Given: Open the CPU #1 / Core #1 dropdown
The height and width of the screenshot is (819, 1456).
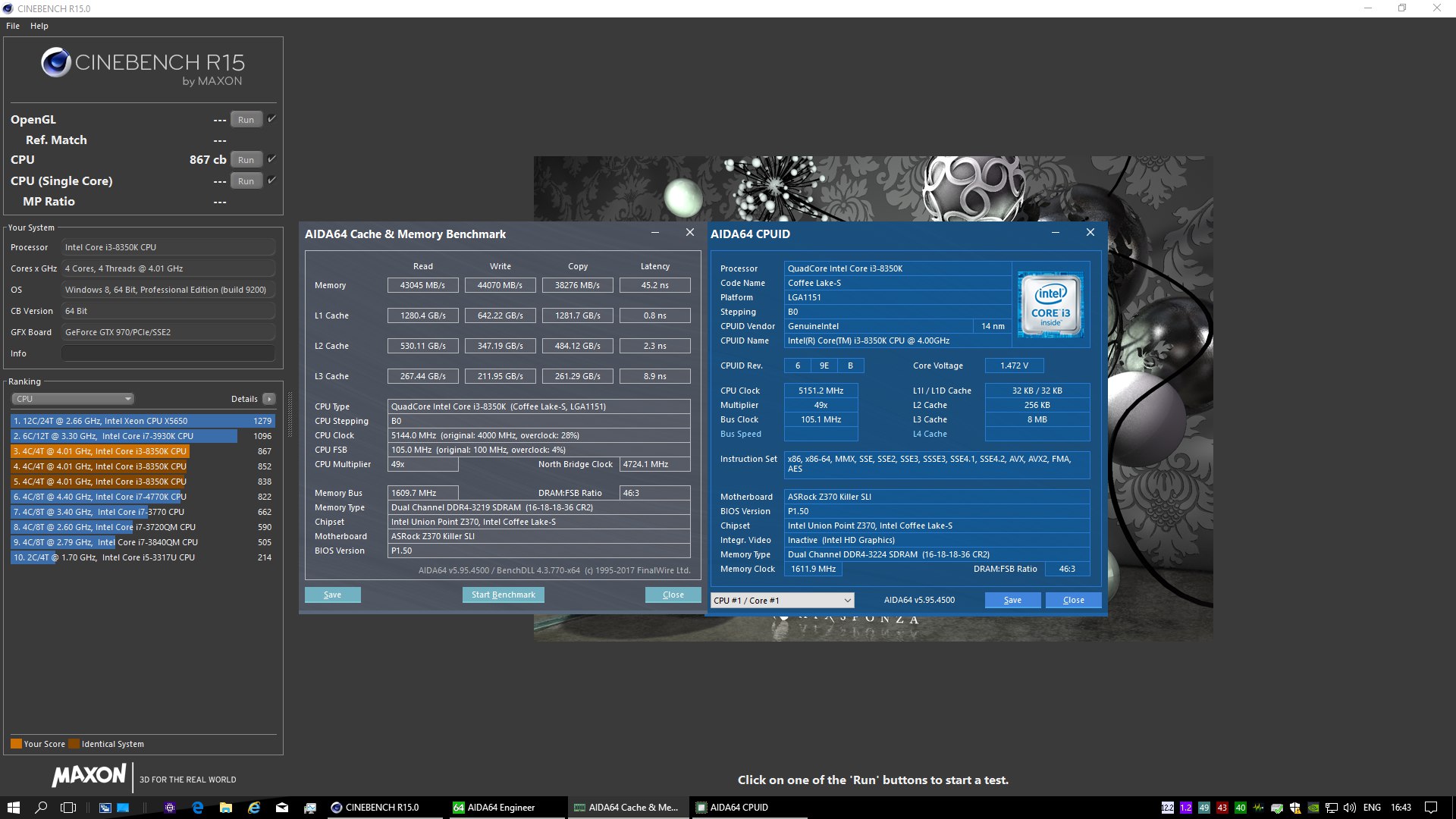Looking at the screenshot, I should click(x=782, y=601).
